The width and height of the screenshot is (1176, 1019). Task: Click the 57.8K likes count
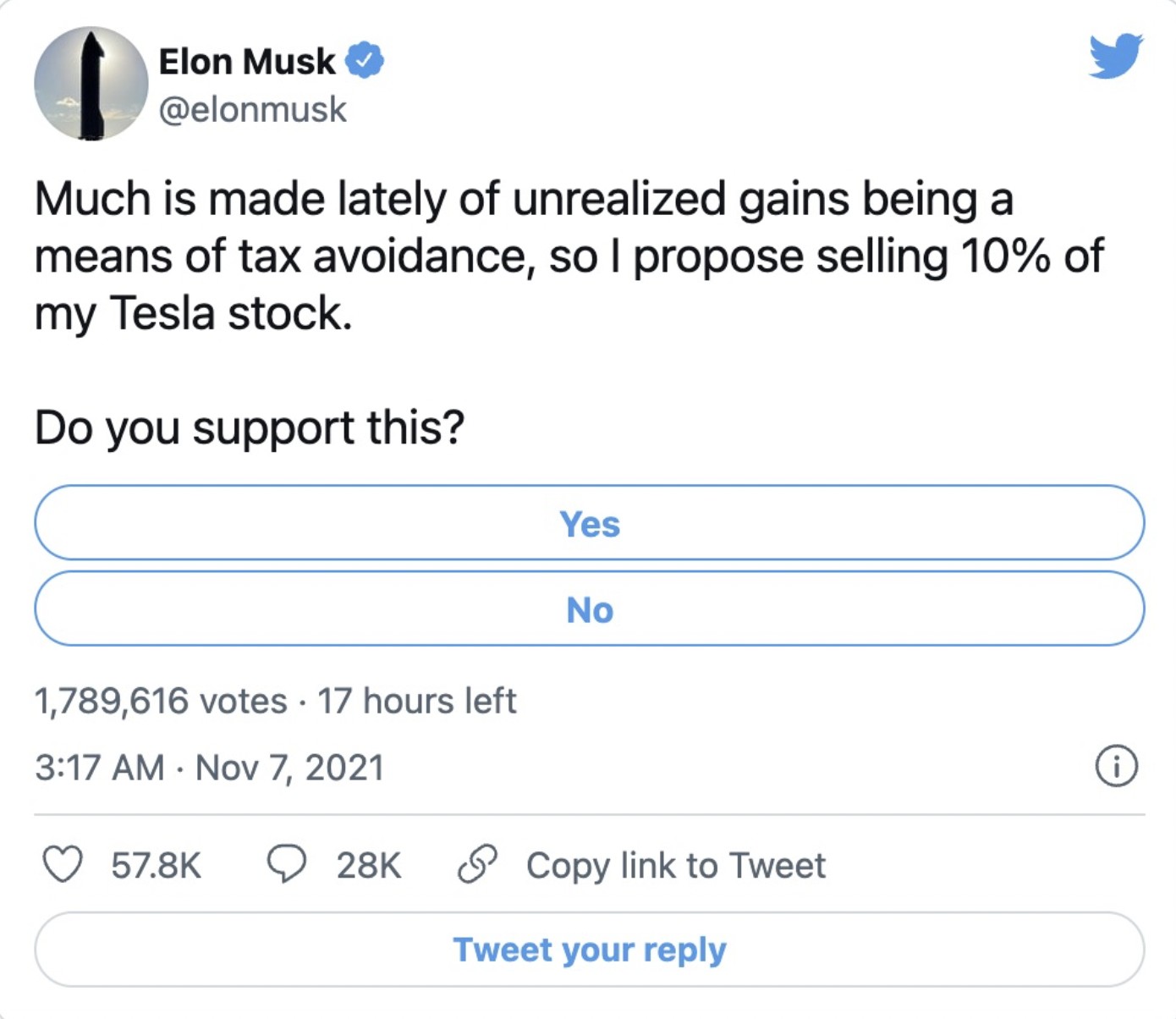pos(157,865)
